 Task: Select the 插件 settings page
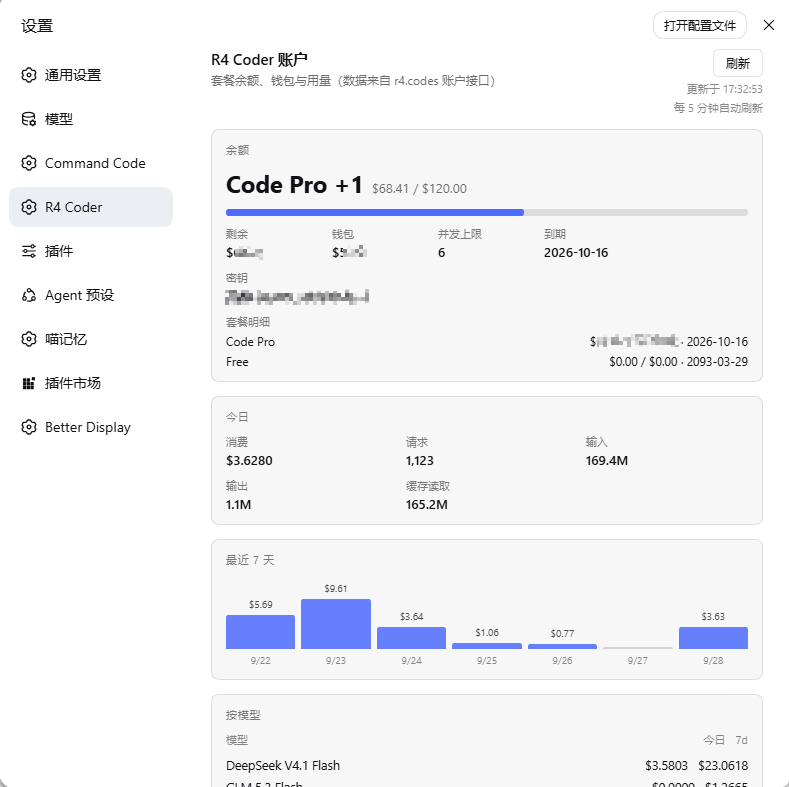click(91, 251)
